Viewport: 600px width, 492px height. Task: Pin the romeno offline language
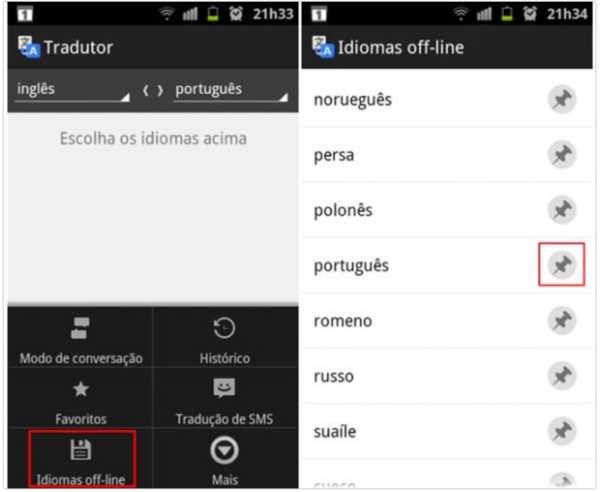pyautogui.click(x=562, y=320)
